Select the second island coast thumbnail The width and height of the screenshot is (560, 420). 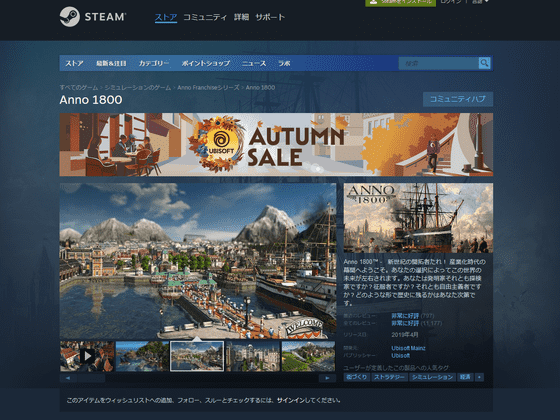click(142, 356)
